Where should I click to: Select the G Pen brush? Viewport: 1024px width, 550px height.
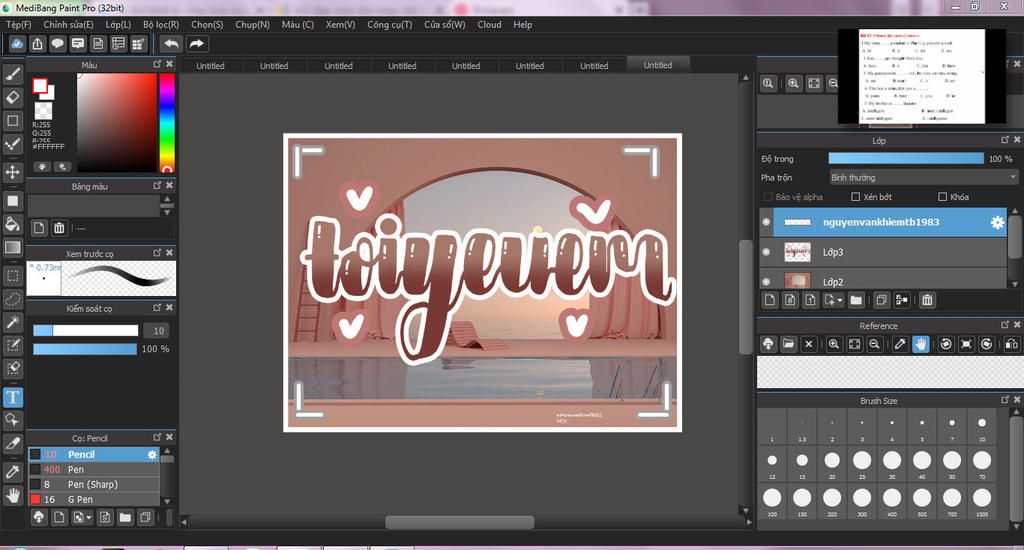tap(93, 499)
